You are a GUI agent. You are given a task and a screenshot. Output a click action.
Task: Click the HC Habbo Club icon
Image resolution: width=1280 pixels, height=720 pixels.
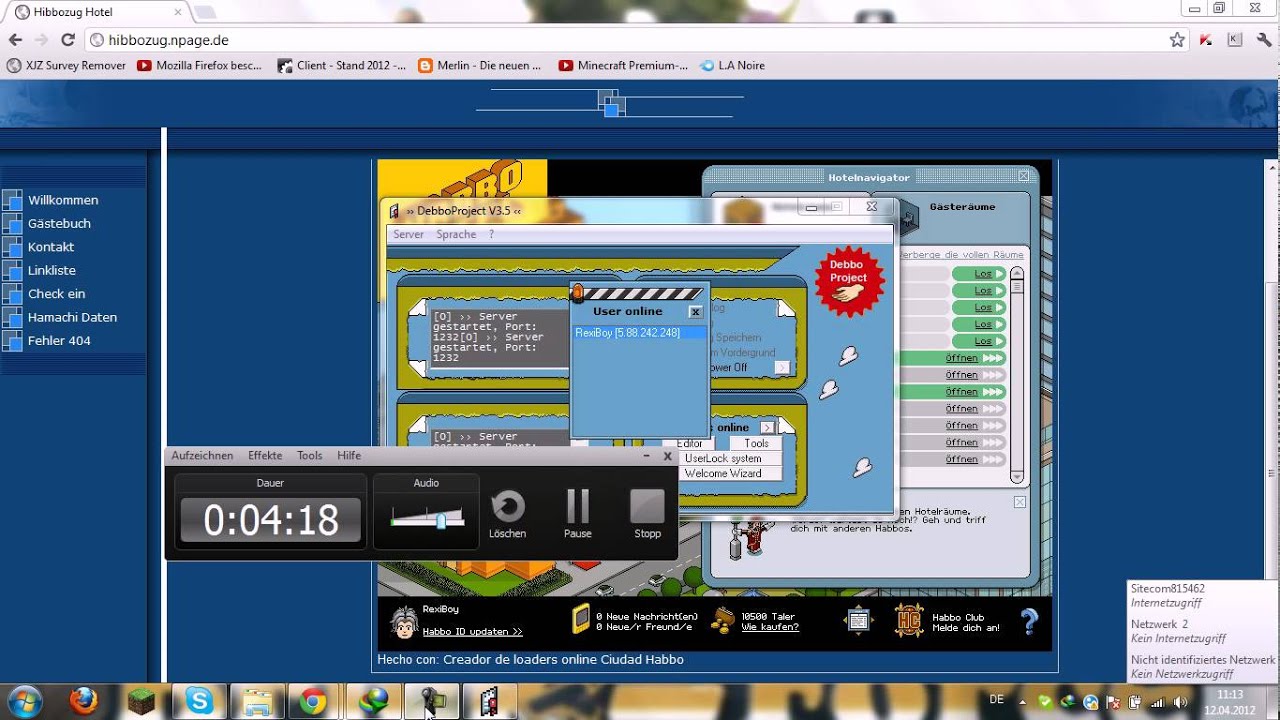[x=909, y=620]
